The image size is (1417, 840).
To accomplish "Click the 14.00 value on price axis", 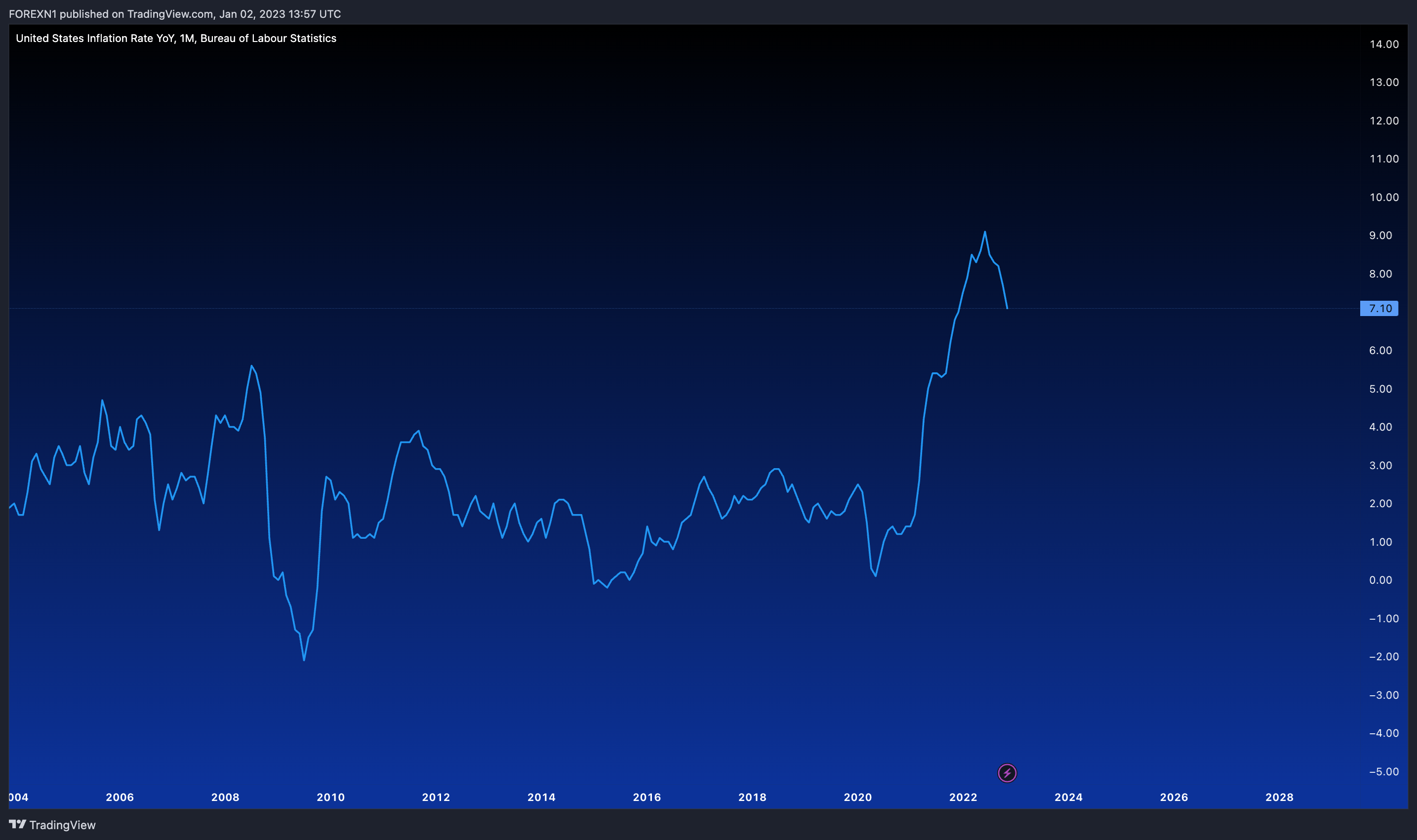I will coord(1384,44).
